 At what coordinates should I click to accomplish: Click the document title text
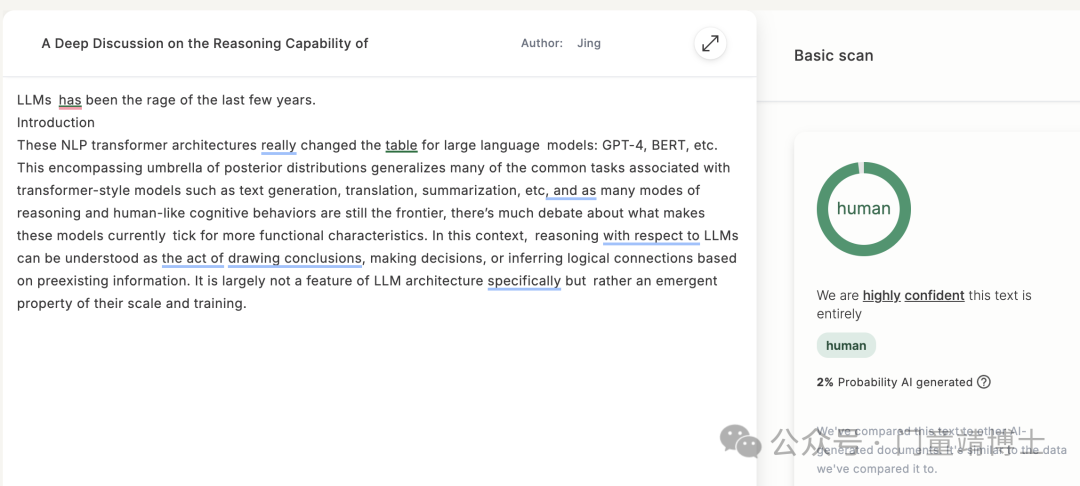click(205, 43)
